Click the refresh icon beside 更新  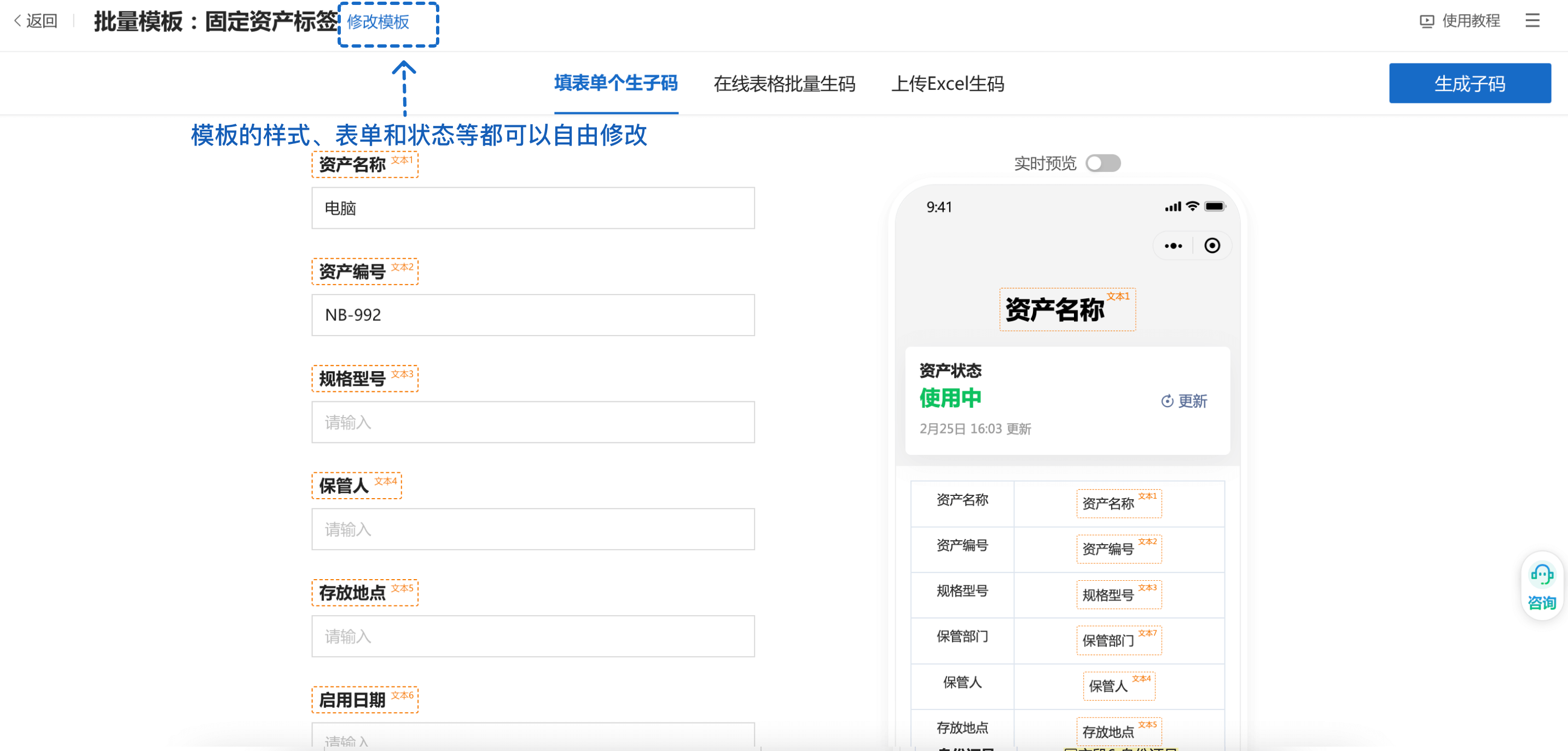1167,401
